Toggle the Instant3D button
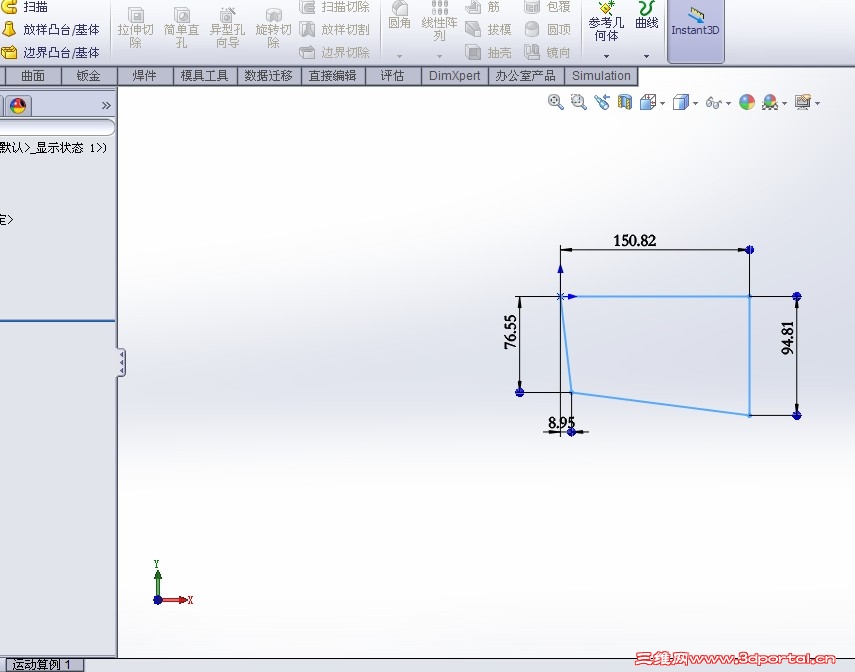 [695, 31]
